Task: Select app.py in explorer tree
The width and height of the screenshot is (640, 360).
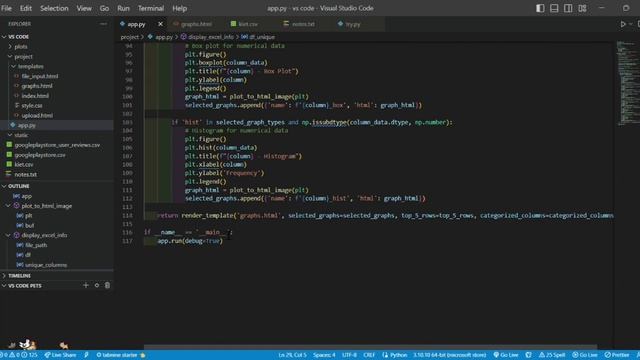Action: tap(27, 125)
